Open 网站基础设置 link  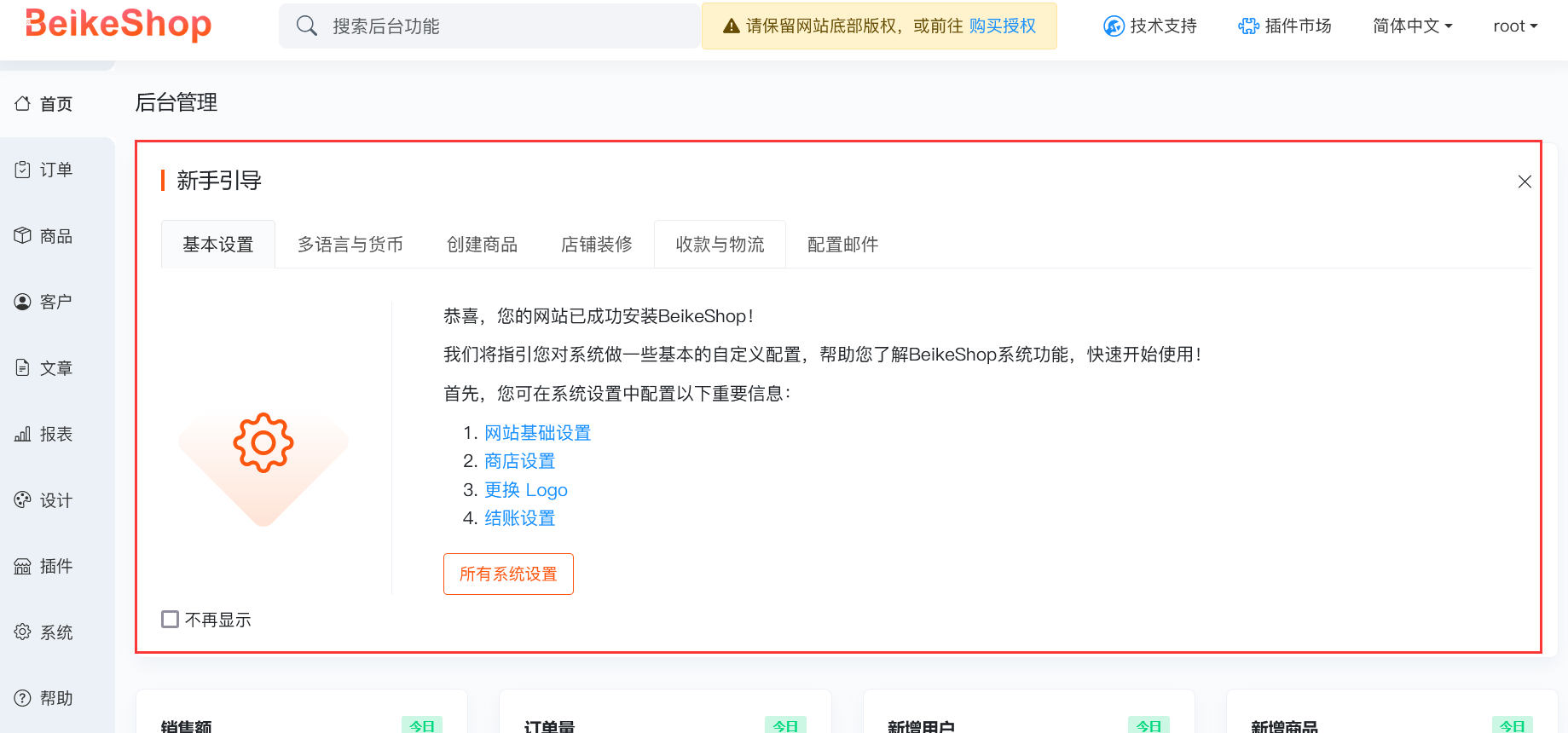[538, 433]
